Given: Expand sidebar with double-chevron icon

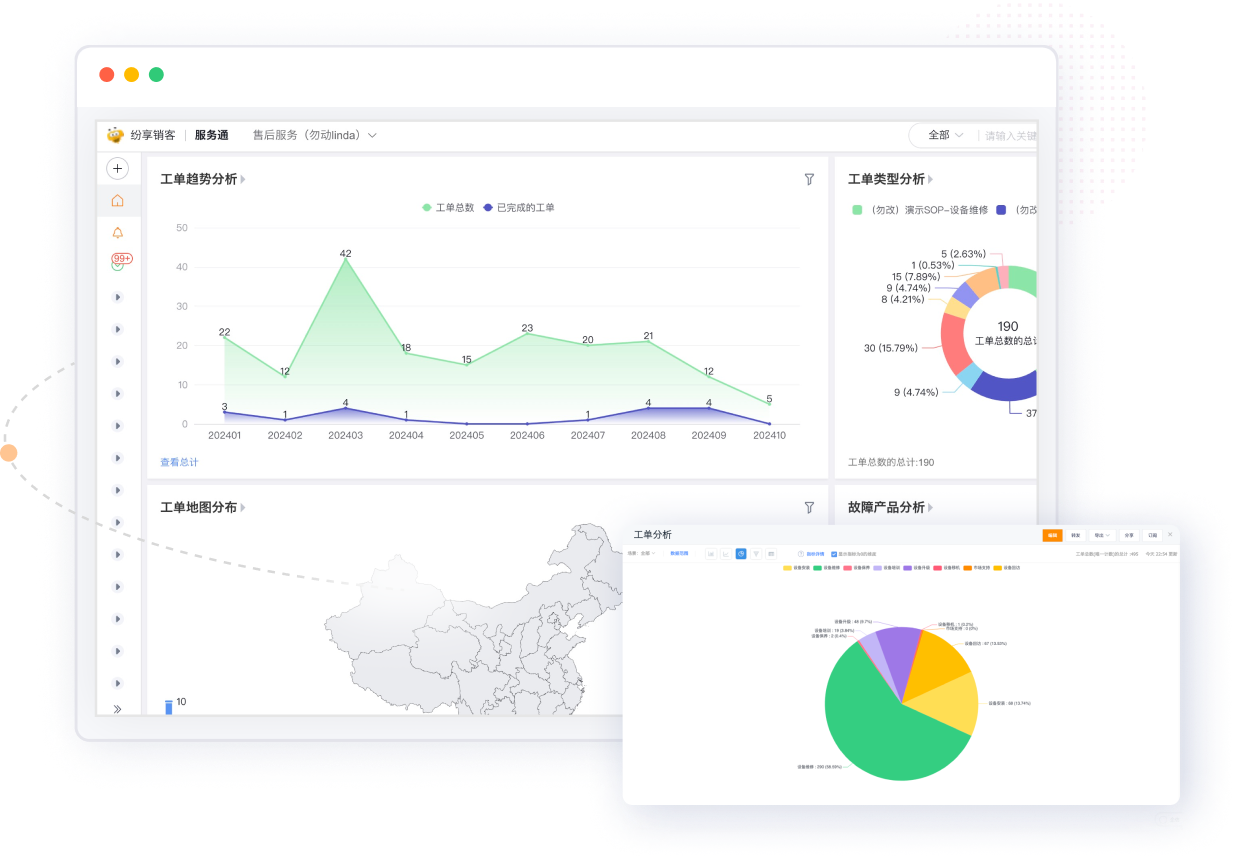Looking at the screenshot, I should tap(117, 708).
